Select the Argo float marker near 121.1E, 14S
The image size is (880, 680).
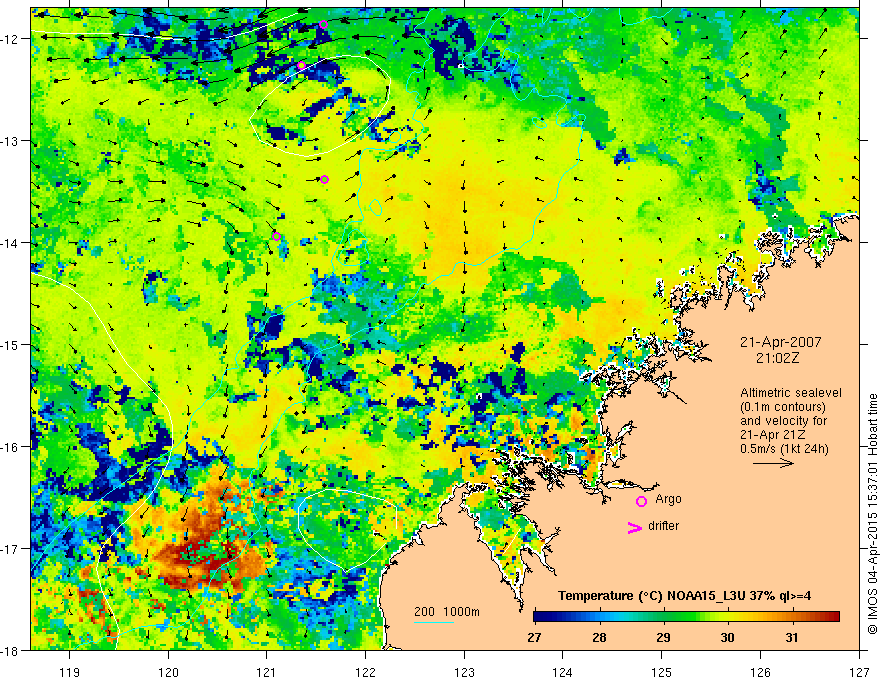point(276,237)
